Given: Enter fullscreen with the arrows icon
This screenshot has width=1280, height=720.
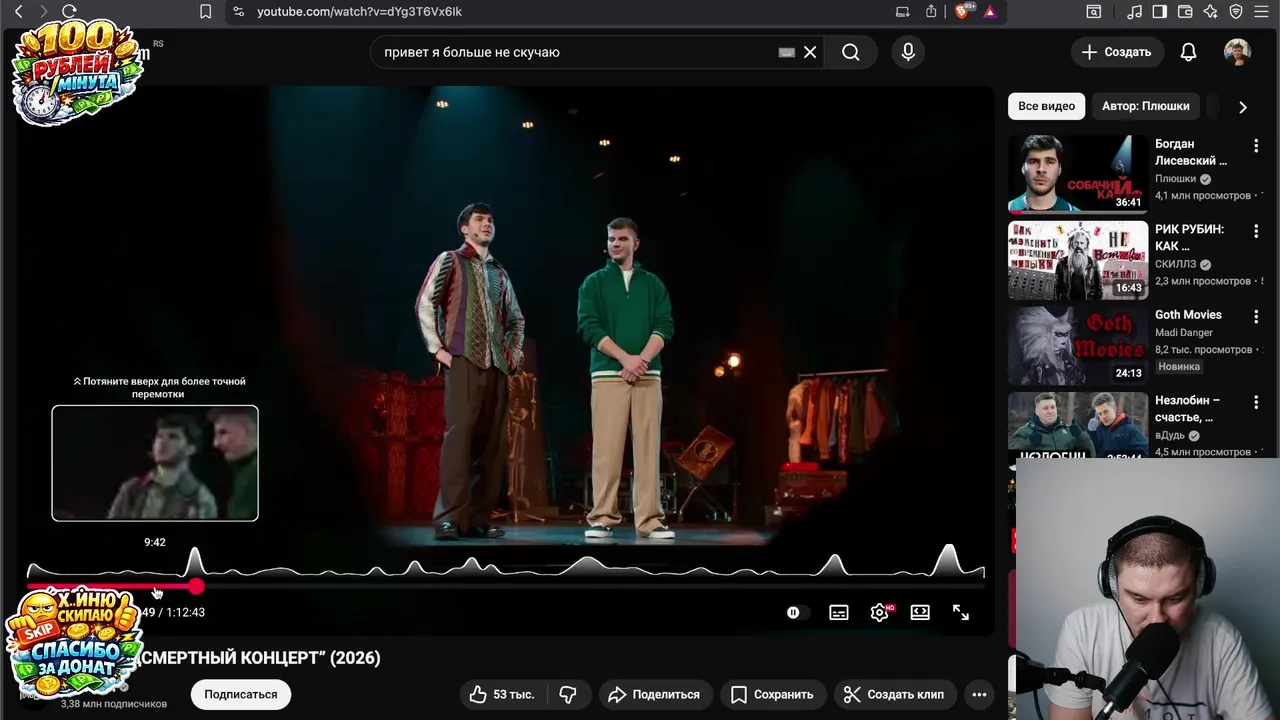Looking at the screenshot, I should (x=960, y=612).
